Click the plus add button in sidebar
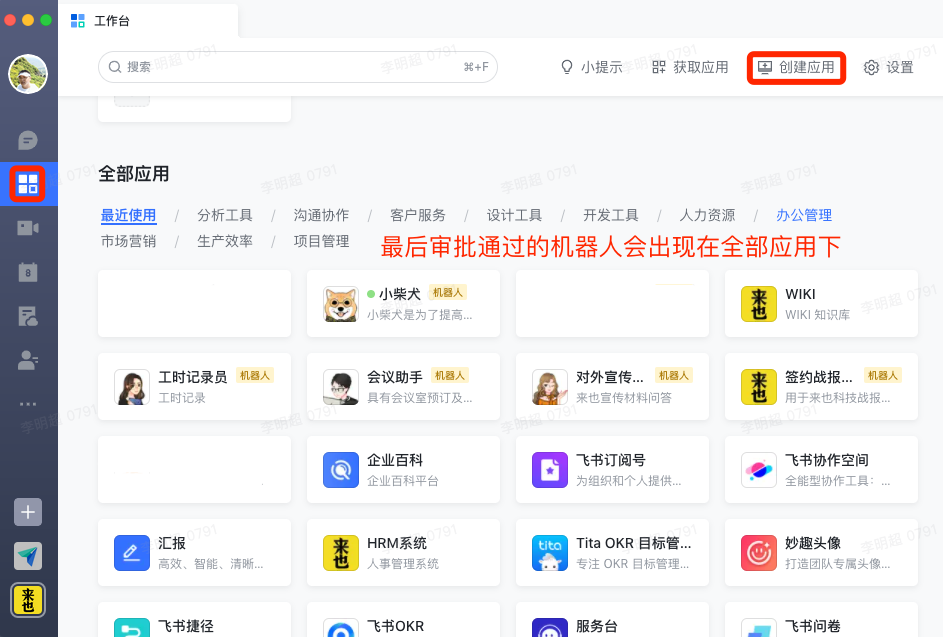943x637 pixels. coord(28,512)
